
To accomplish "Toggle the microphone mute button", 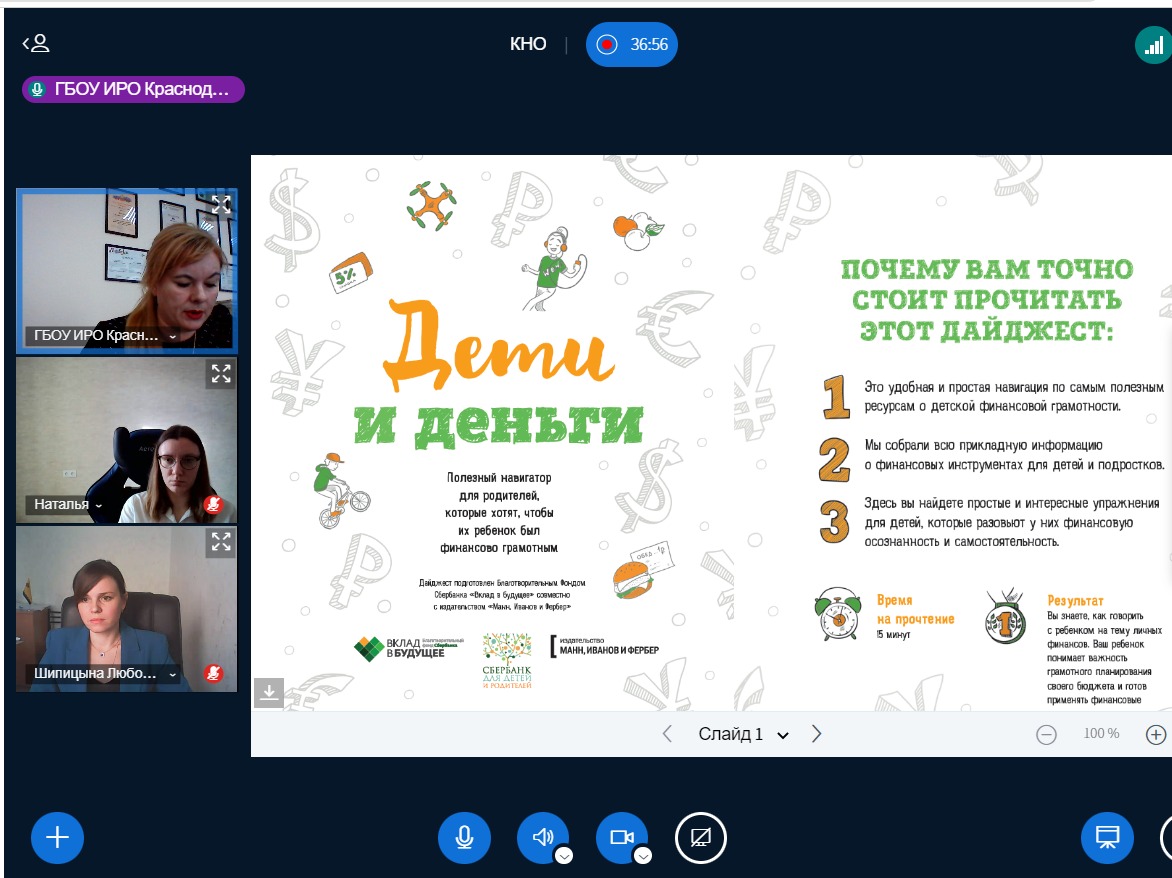I will tap(464, 837).
